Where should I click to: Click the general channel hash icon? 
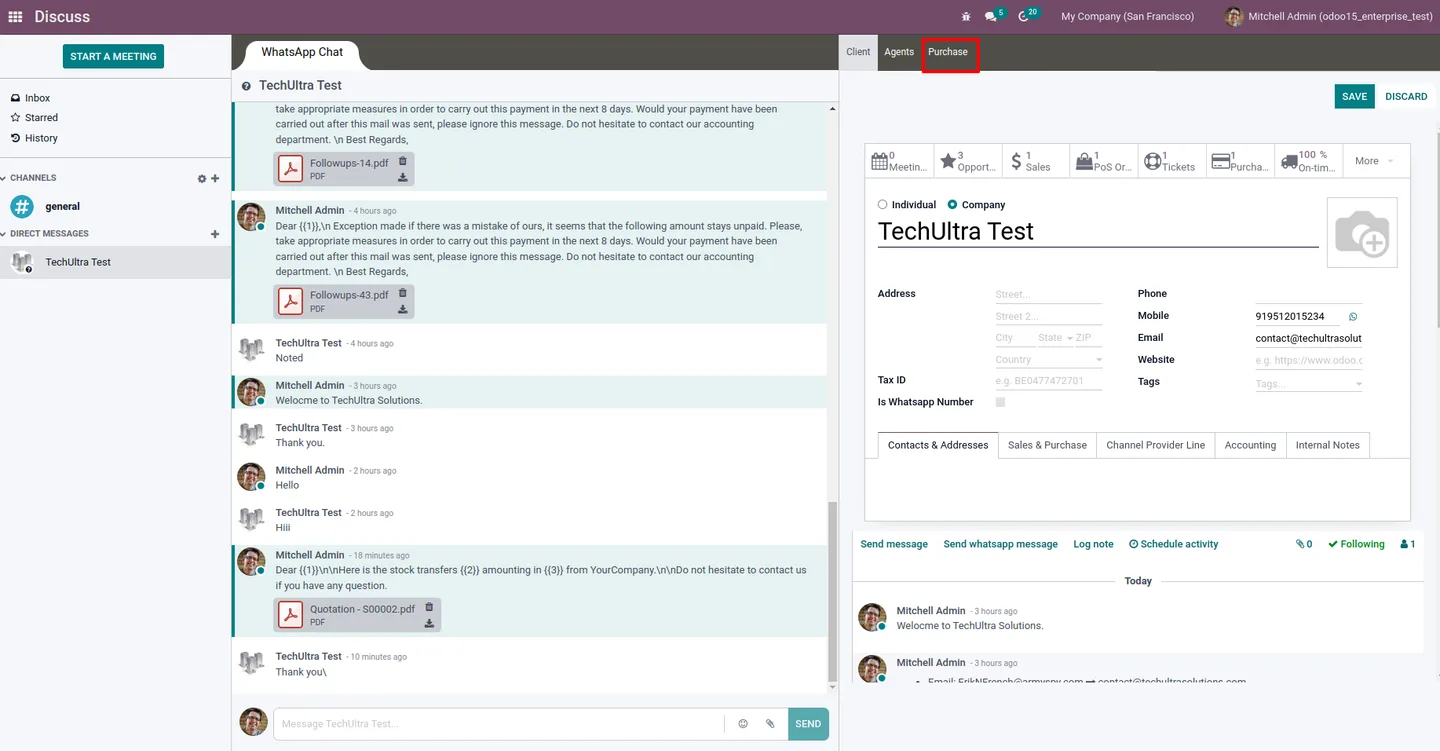tap(22, 207)
